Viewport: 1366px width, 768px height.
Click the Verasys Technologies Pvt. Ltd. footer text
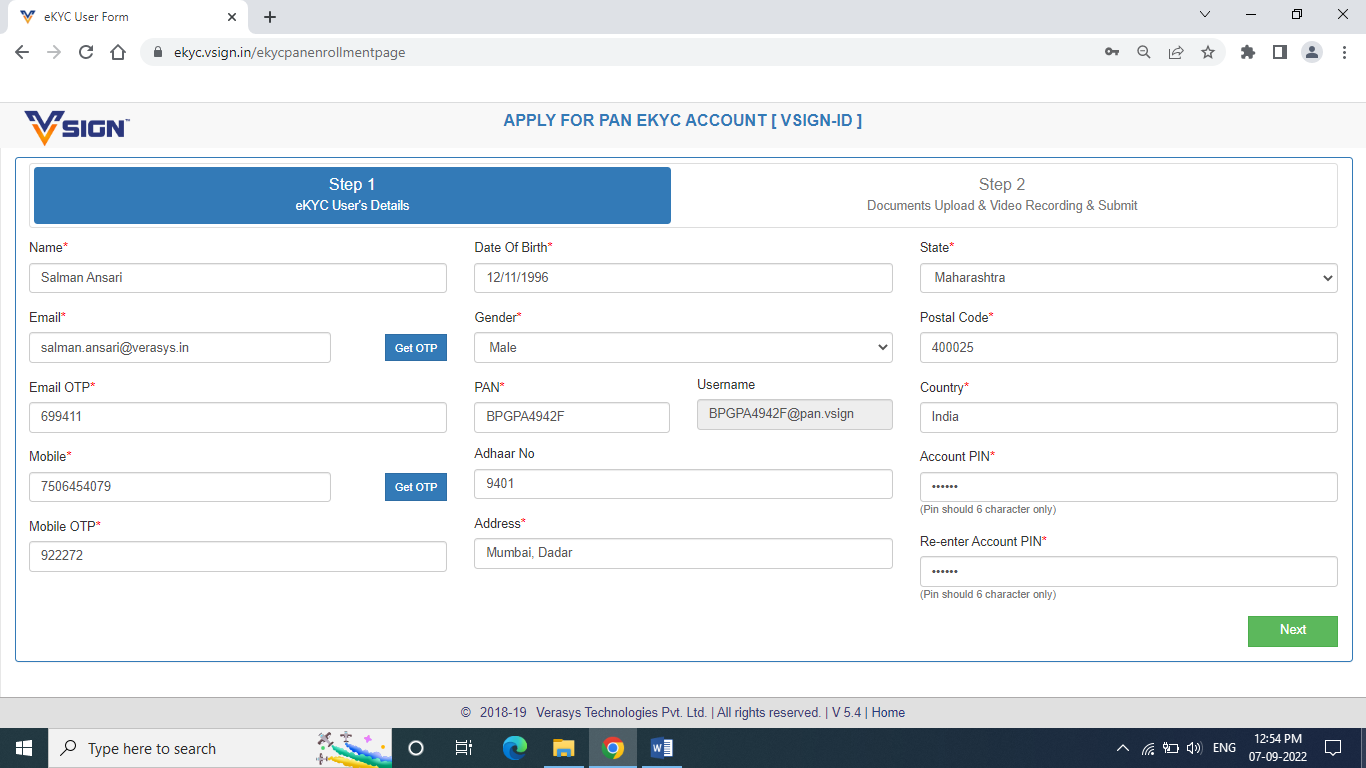pos(621,713)
